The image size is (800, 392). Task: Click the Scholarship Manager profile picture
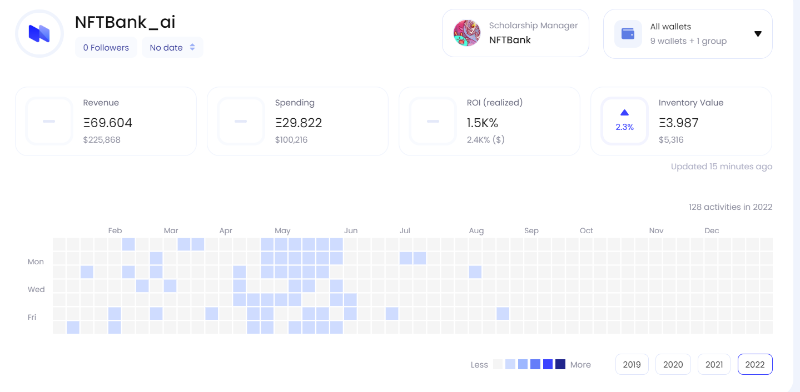click(x=467, y=33)
